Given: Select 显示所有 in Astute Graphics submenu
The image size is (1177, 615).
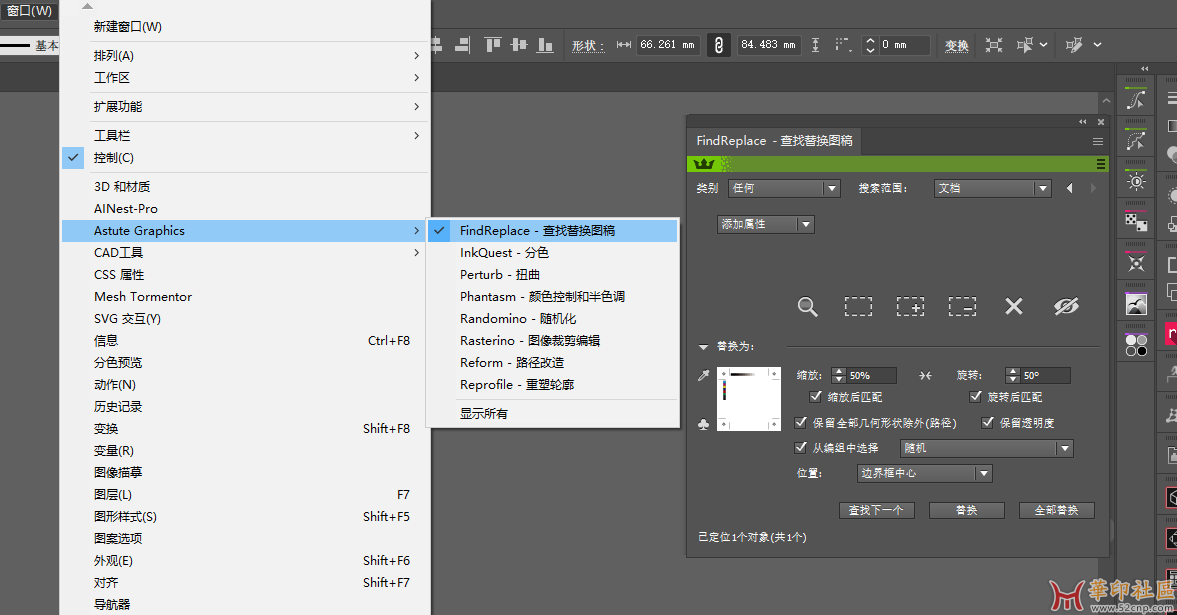Looking at the screenshot, I should (x=552, y=414).
